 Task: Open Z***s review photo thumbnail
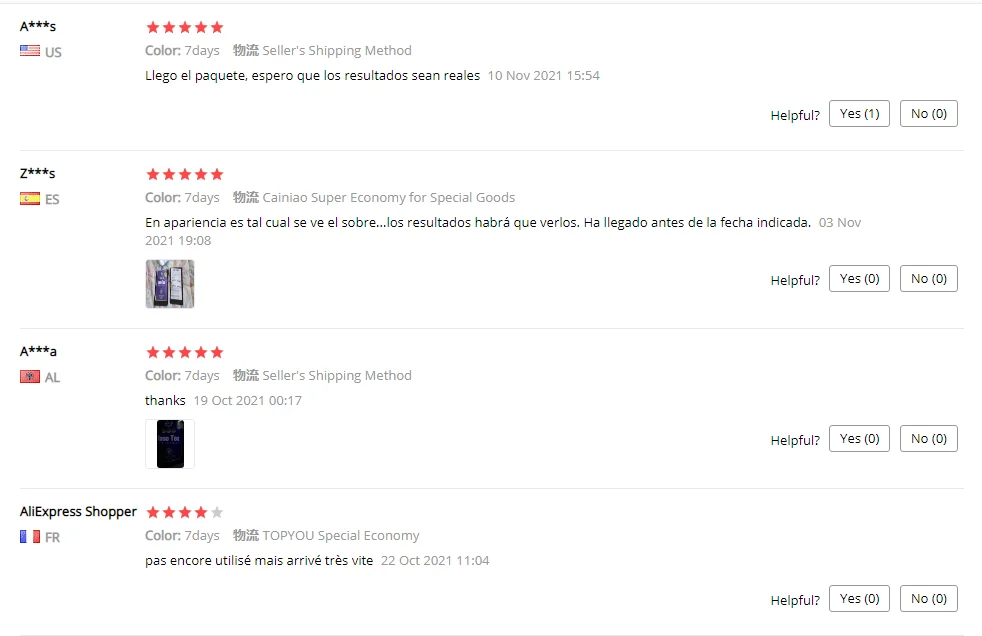pyautogui.click(x=170, y=284)
